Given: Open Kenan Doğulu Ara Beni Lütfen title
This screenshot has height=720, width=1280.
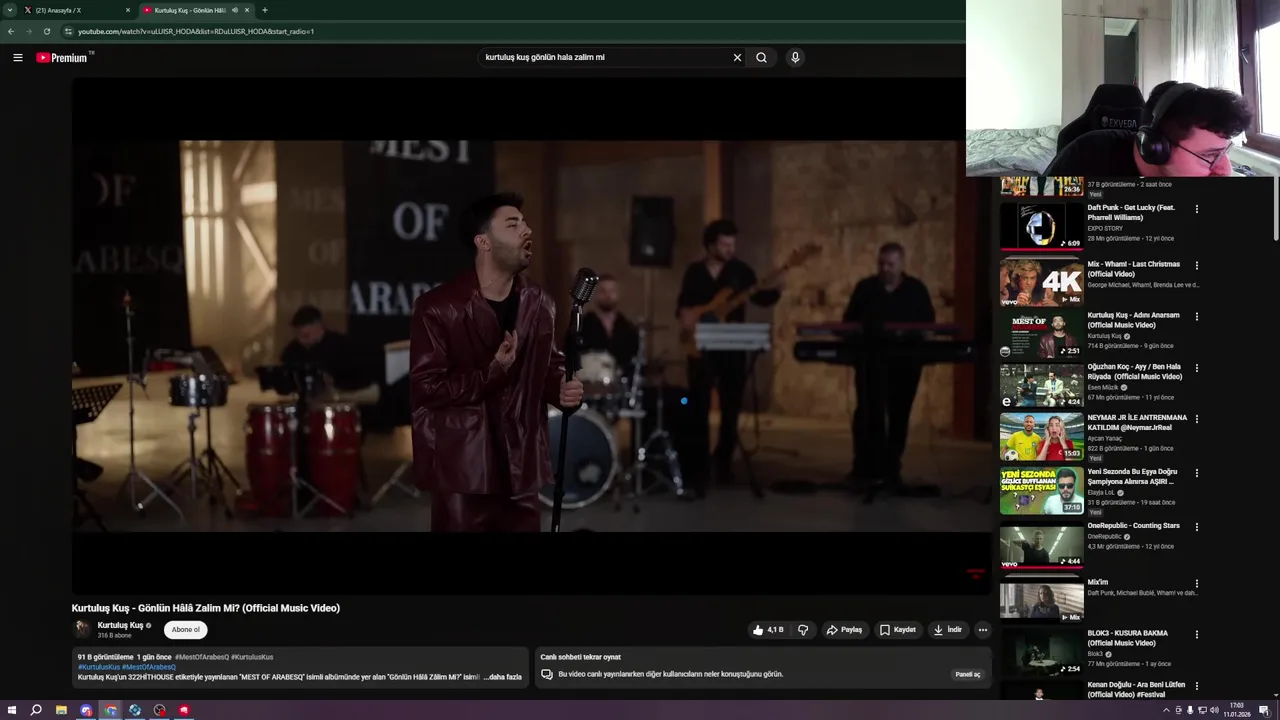Looking at the screenshot, I should [x=1137, y=689].
